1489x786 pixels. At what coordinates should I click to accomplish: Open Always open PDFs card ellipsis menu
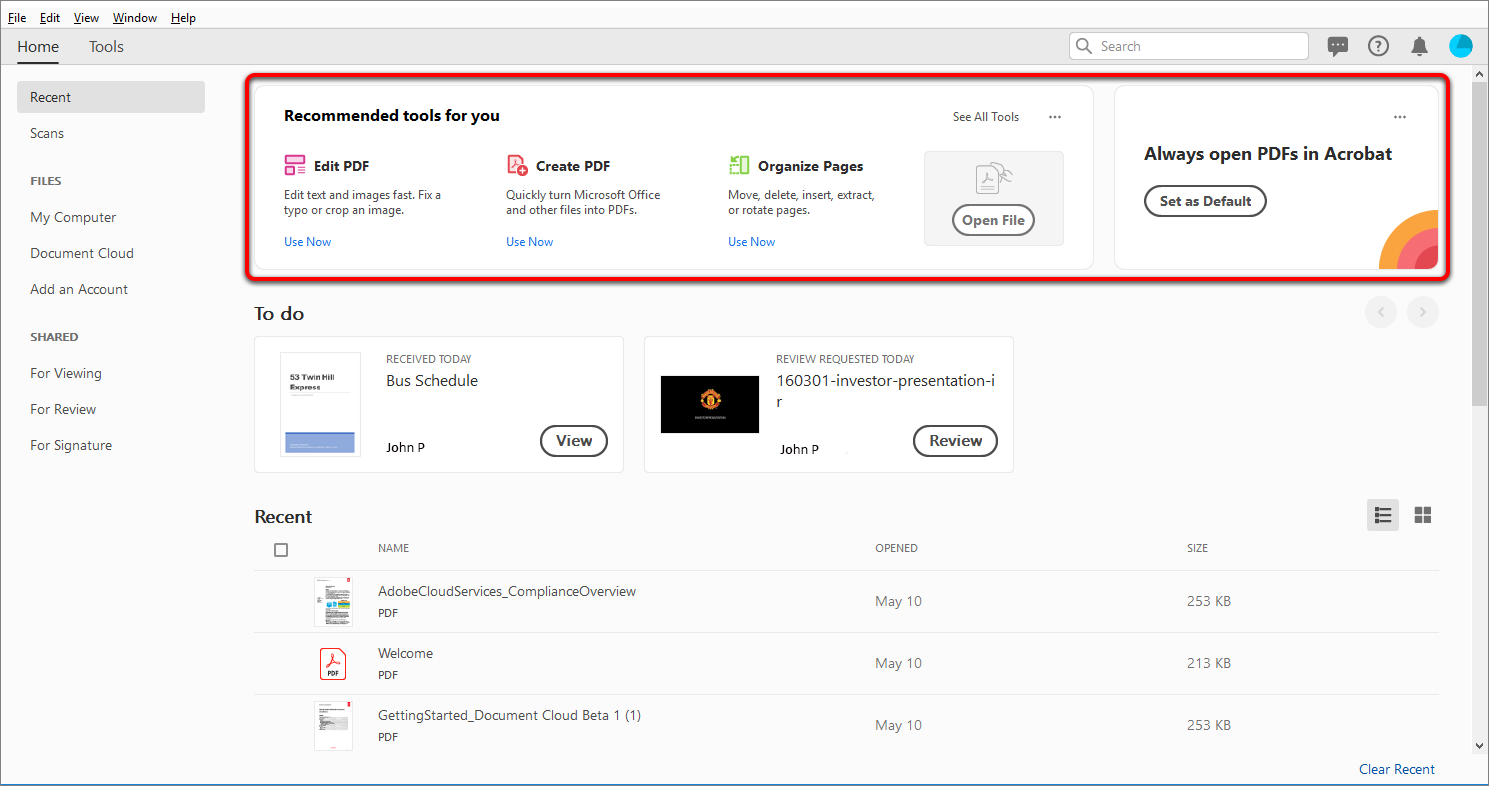[x=1400, y=117]
